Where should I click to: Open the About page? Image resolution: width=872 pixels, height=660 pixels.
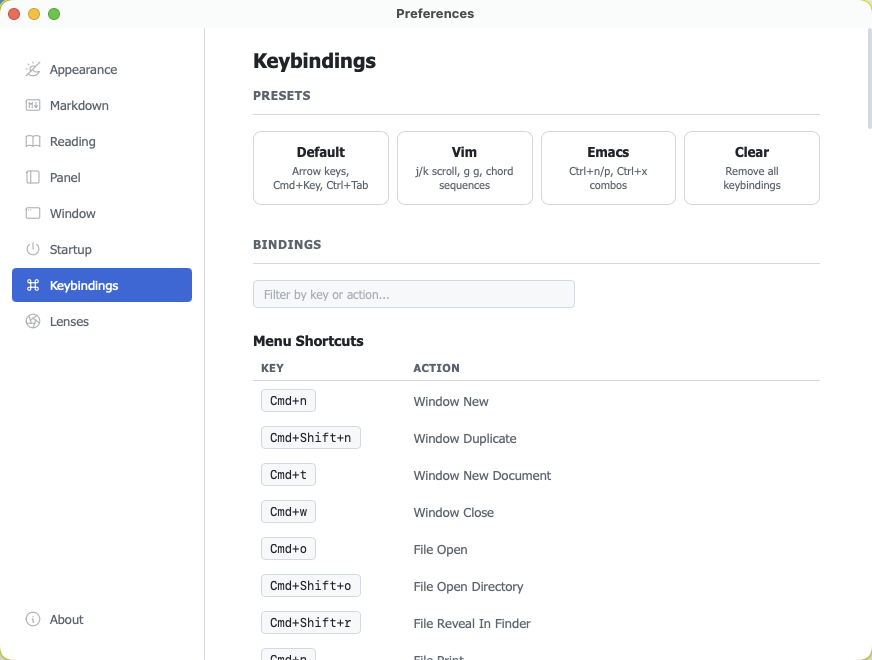coord(102,619)
